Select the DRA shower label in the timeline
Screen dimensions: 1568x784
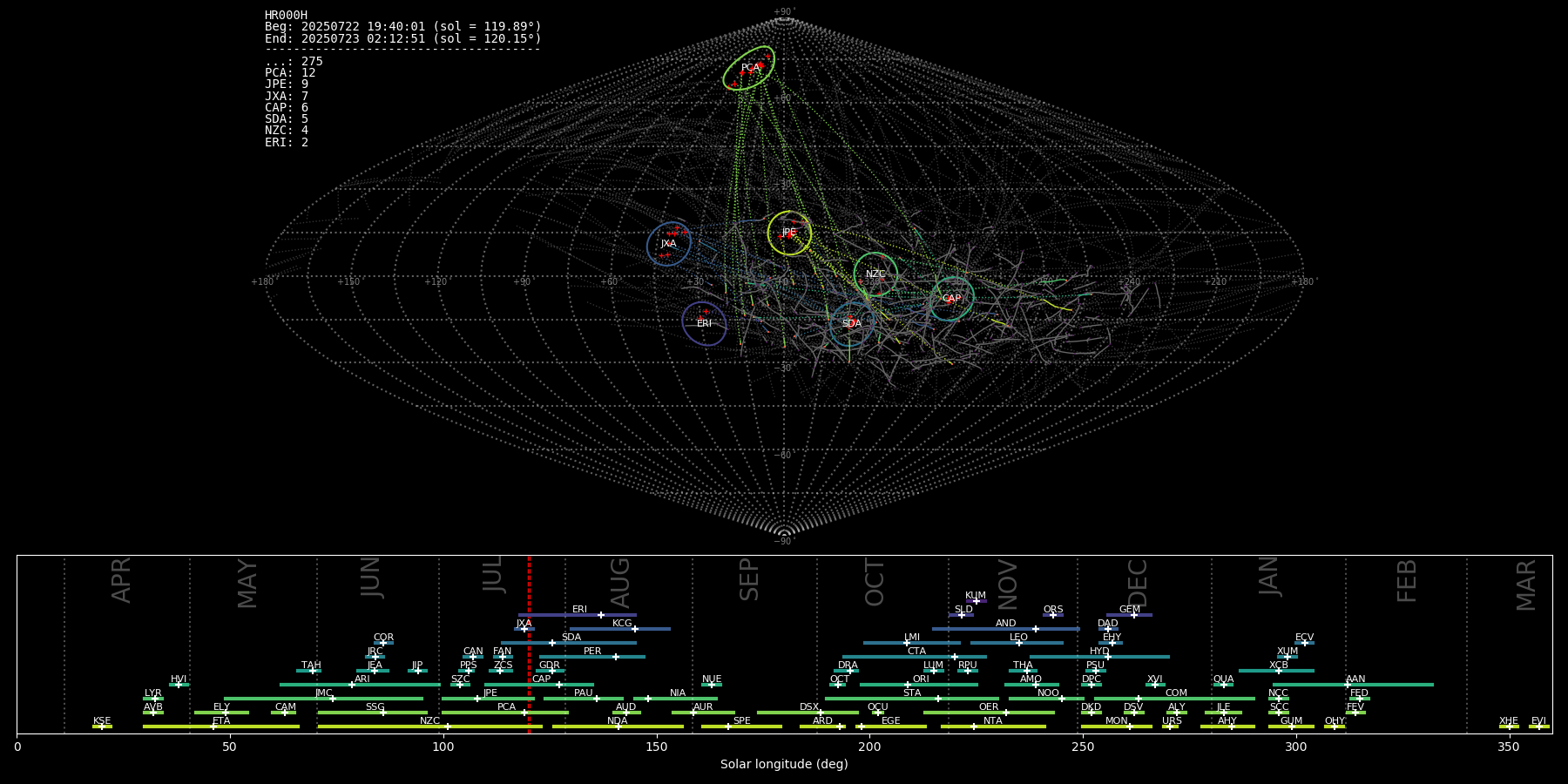[848, 666]
